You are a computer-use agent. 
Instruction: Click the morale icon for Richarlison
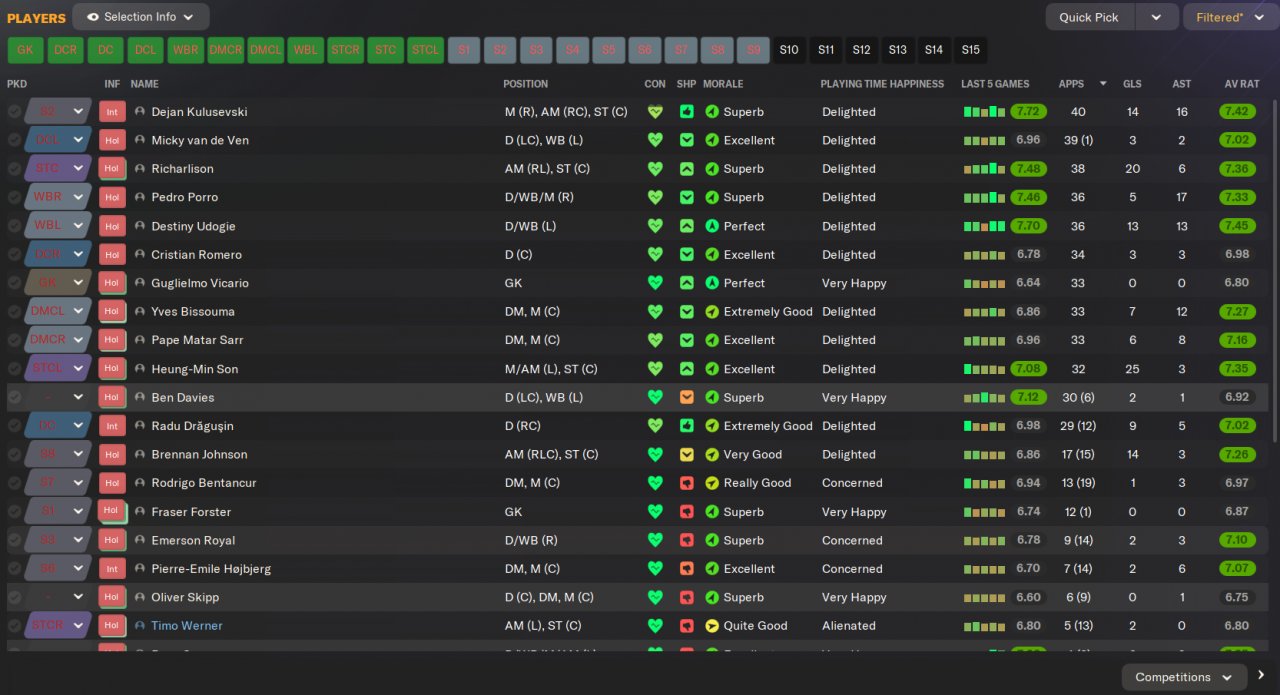coord(712,169)
